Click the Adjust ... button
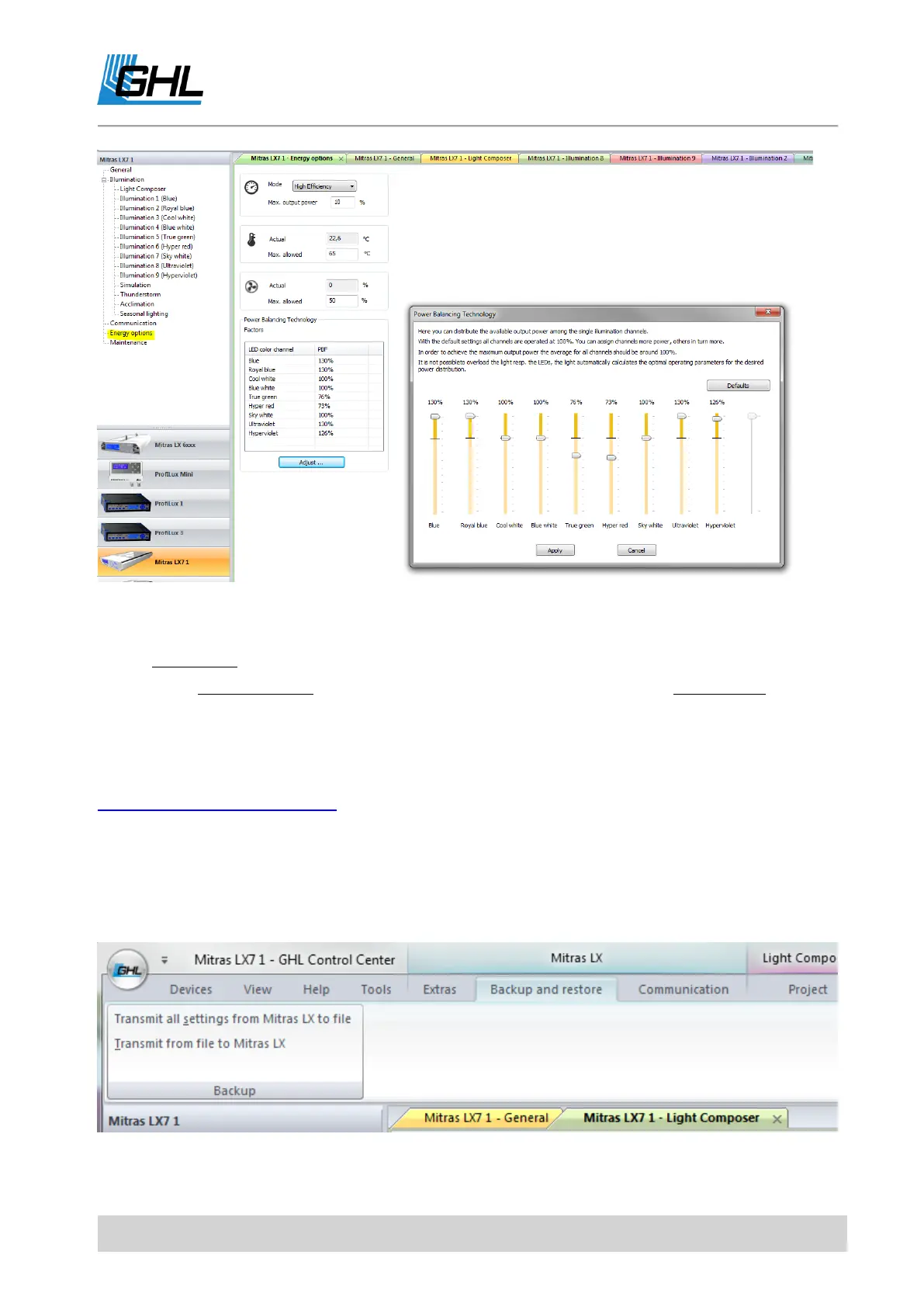Viewport: 924px width, 1307px height. (311, 463)
